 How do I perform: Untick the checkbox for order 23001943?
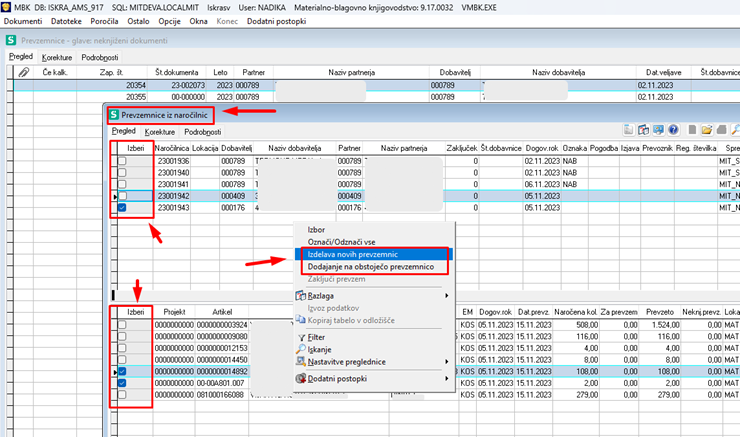(x=122, y=208)
